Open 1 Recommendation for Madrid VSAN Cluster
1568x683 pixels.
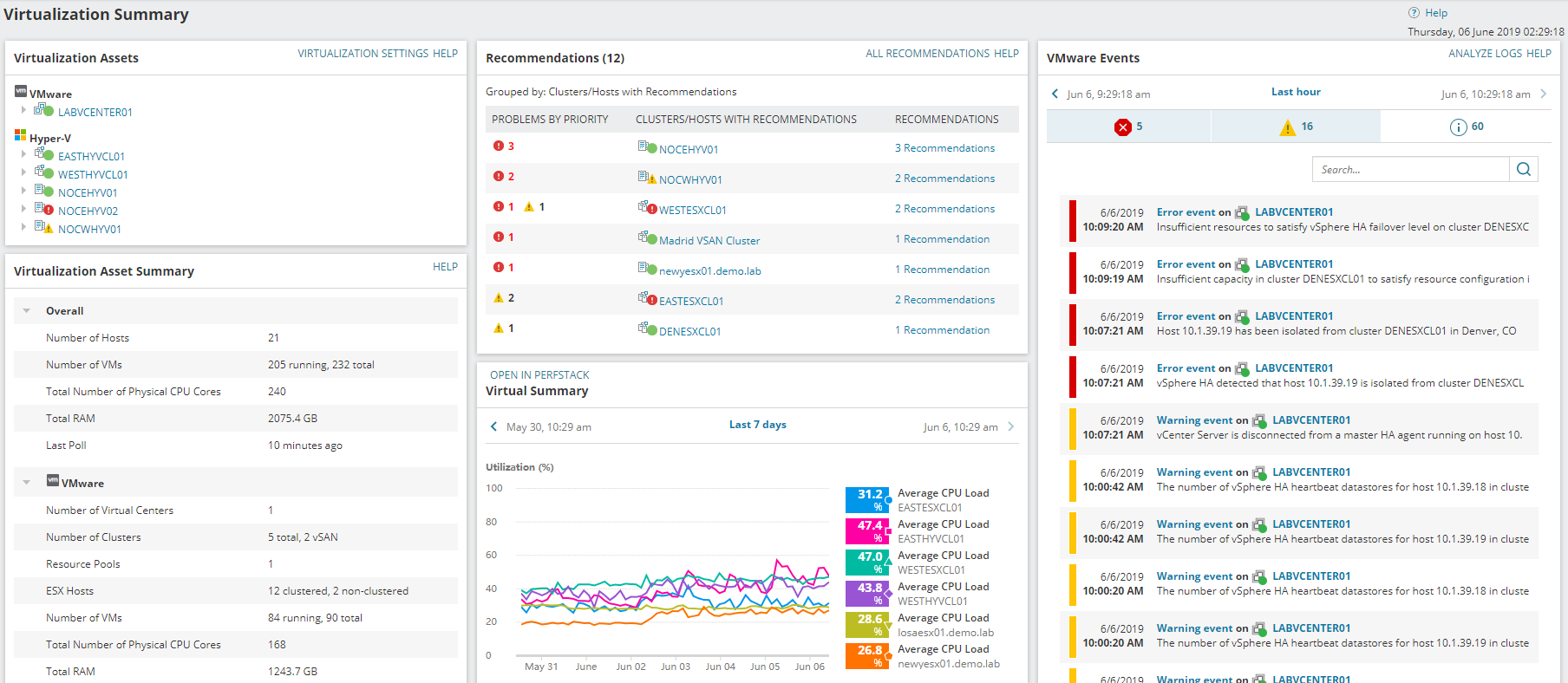tap(942, 239)
